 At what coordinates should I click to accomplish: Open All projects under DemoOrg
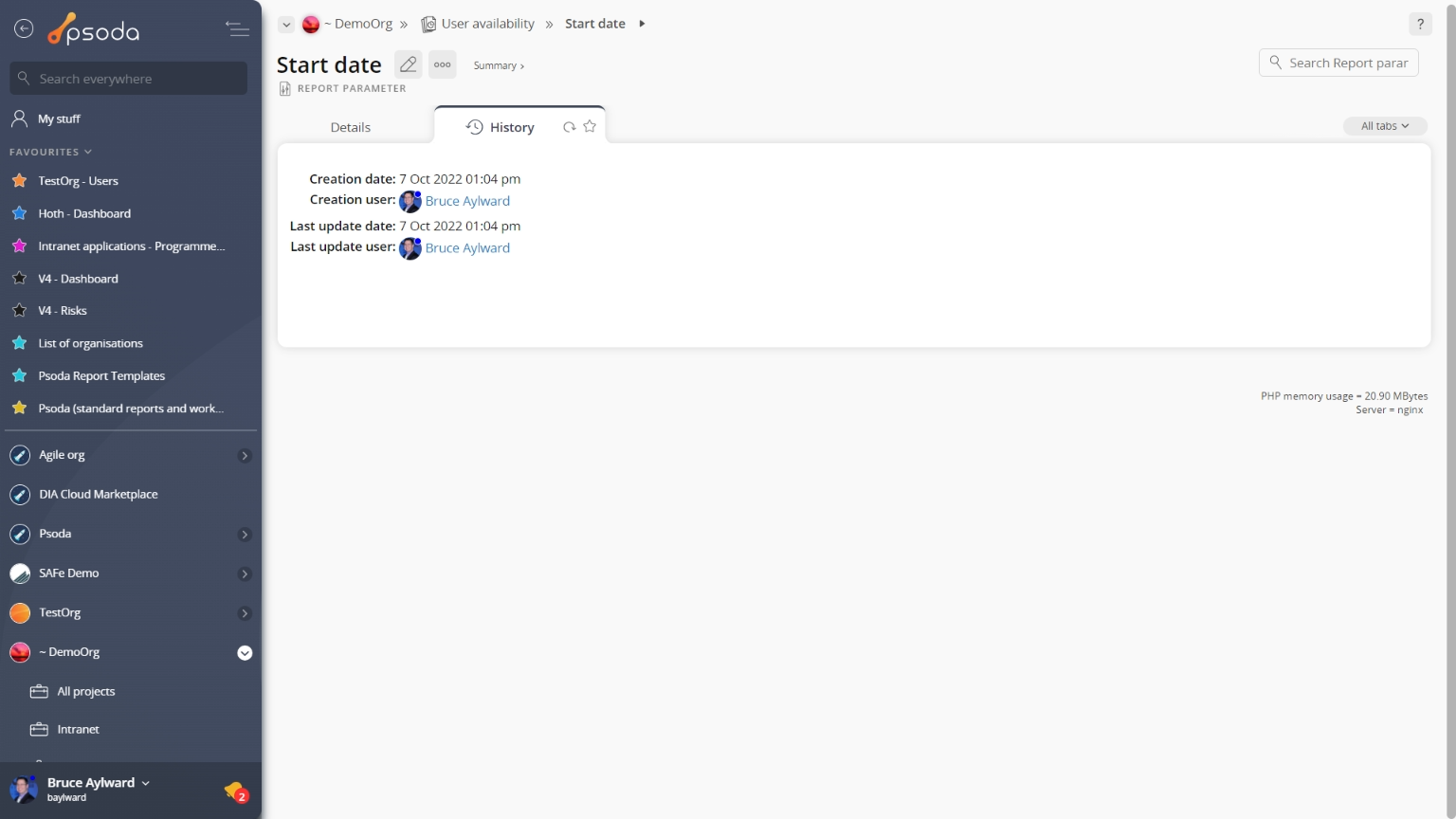[85, 692]
